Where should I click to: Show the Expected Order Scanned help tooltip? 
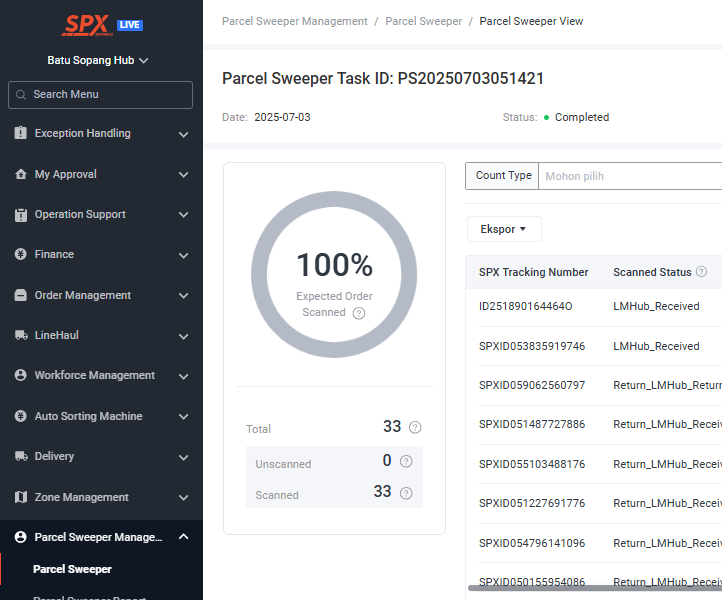(x=359, y=313)
